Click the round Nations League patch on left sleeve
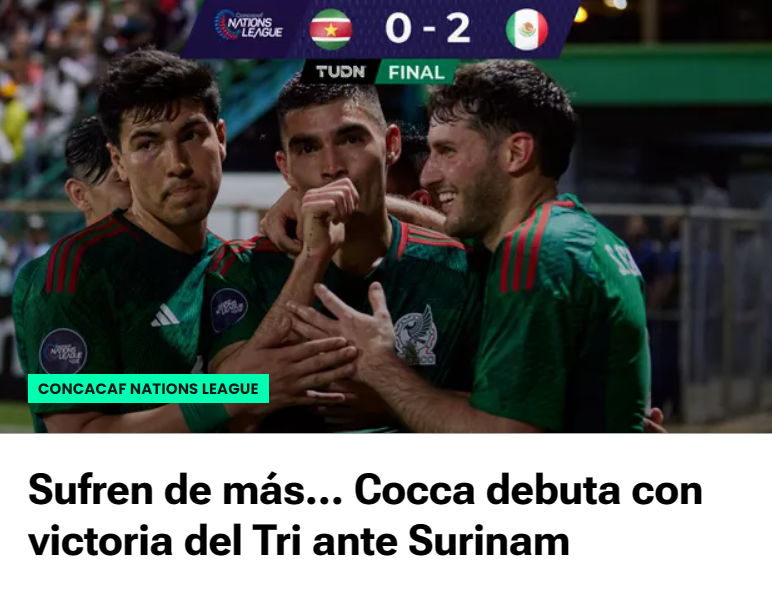The height and width of the screenshot is (602, 772). coord(63,351)
